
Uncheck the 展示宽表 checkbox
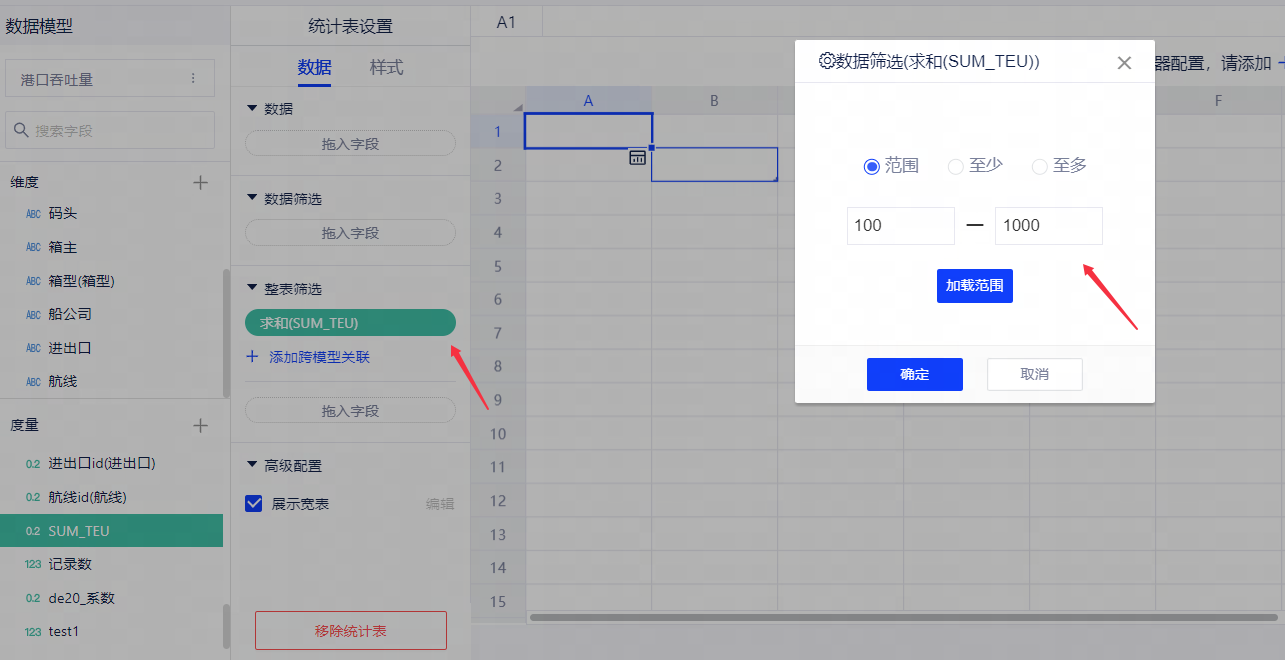[254, 504]
